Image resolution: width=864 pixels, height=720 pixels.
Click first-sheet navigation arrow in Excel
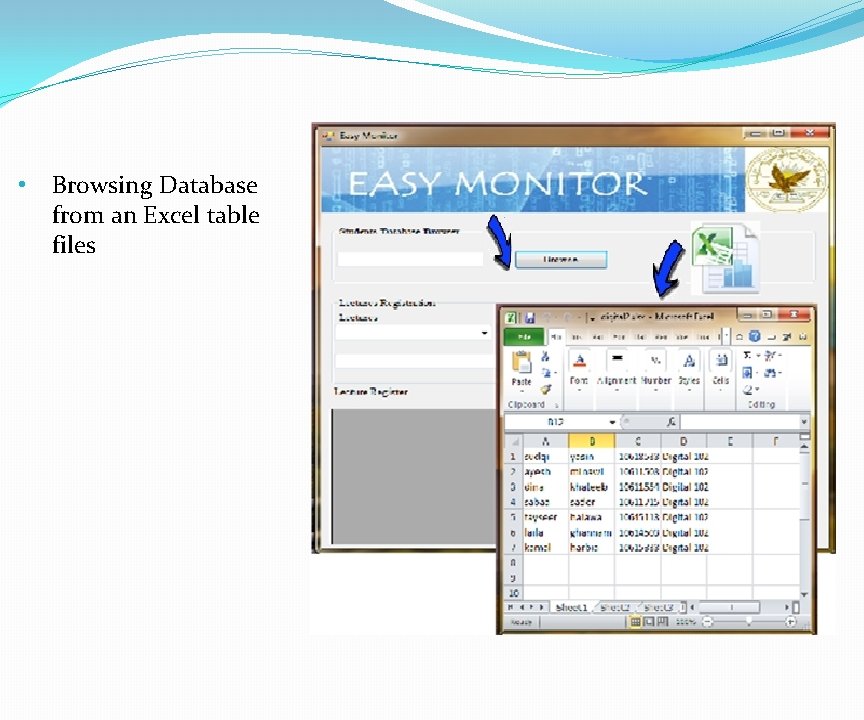coord(511,607)
